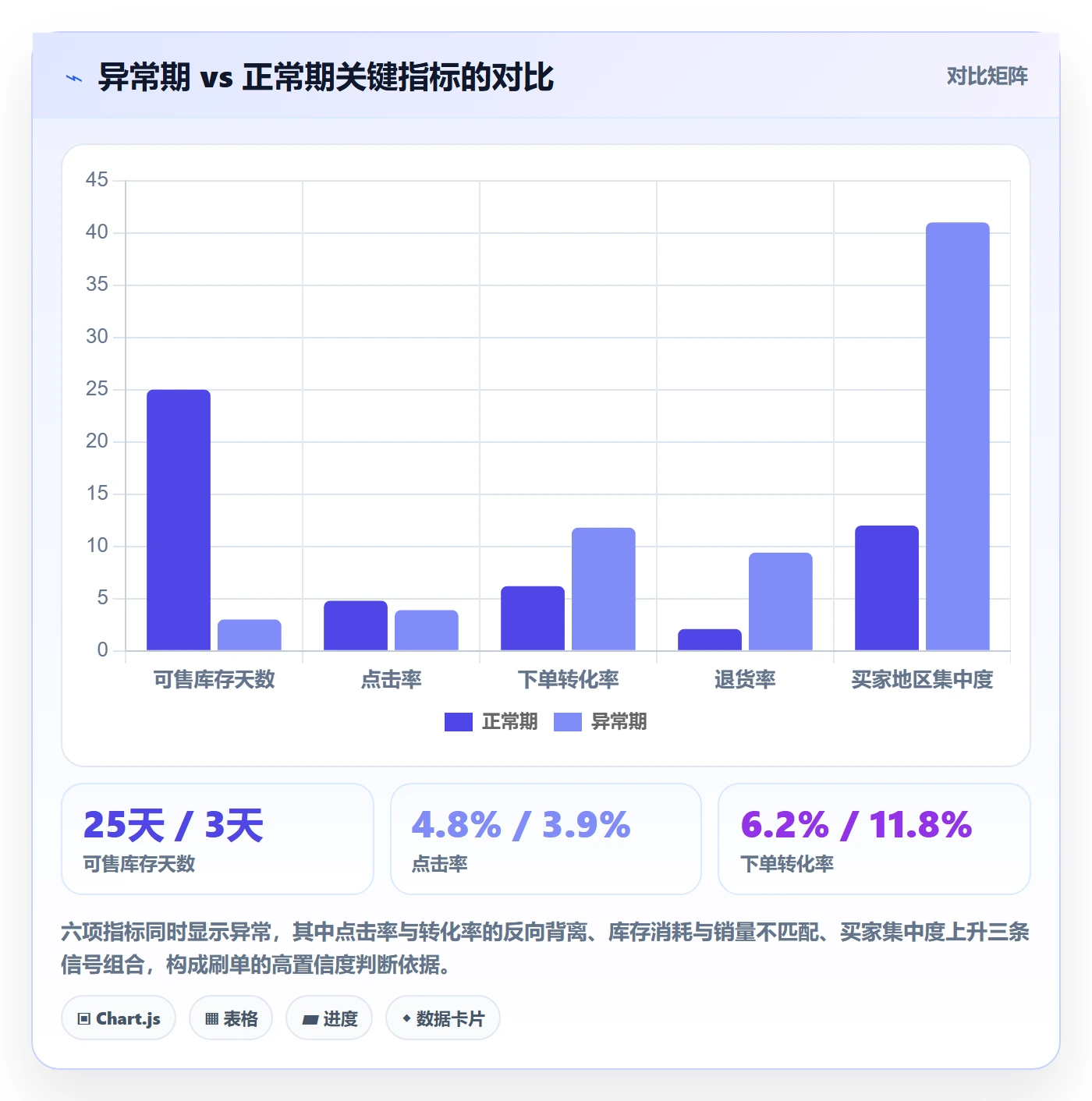
Task: Click the 正常期 legend label
Action: 509,722
